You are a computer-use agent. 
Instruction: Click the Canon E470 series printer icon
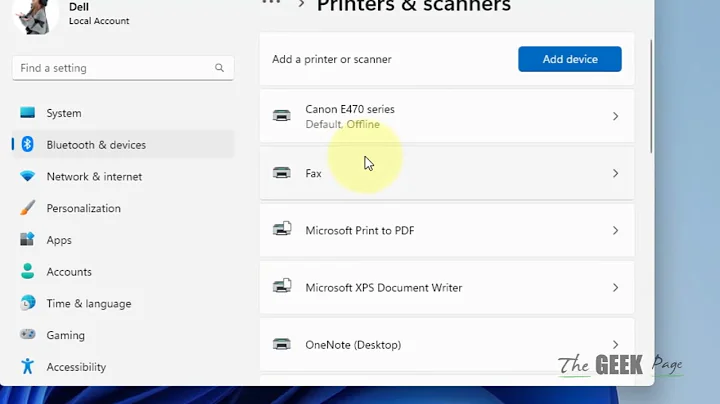pos(281,115)
